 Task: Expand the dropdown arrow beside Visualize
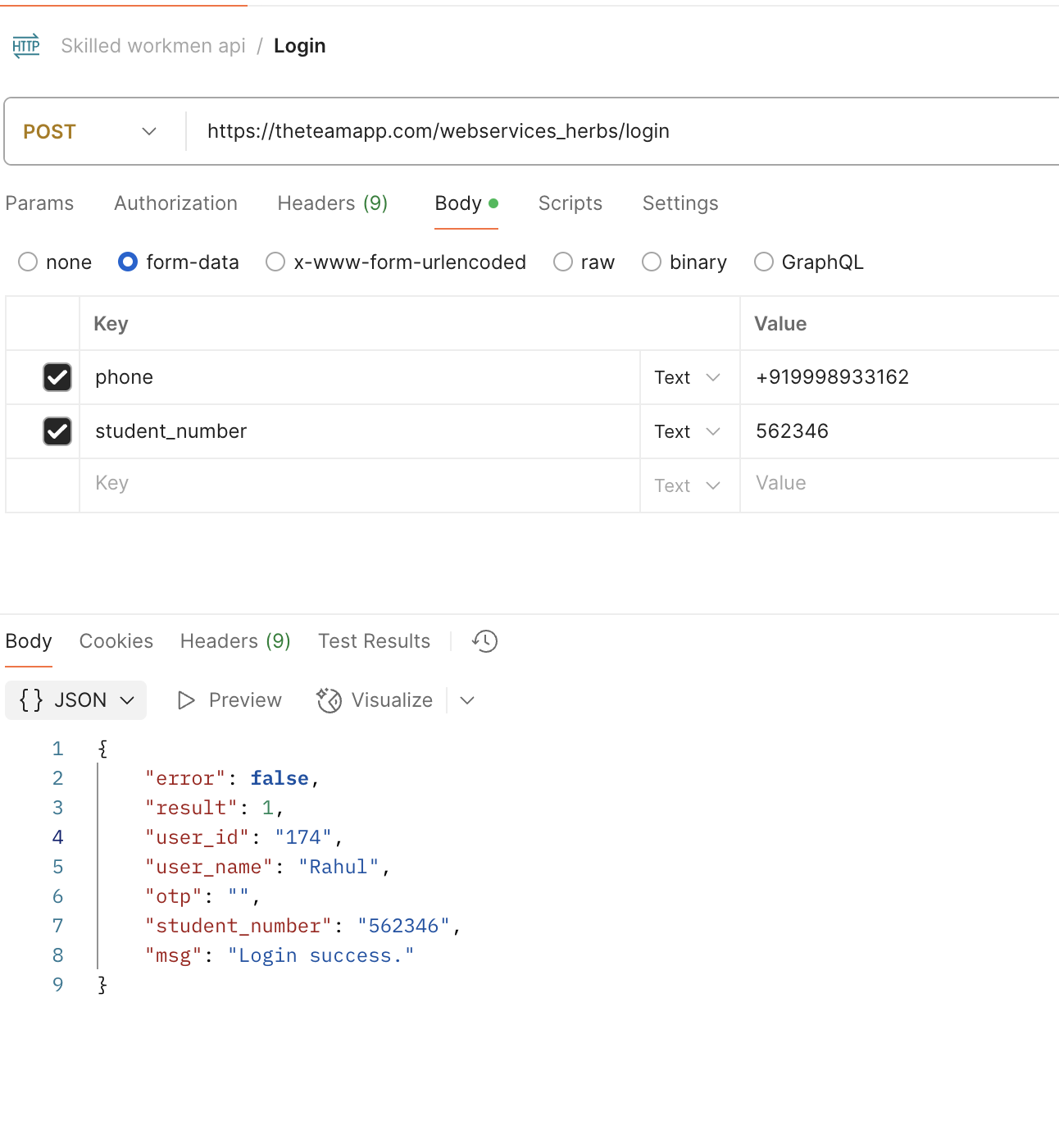[x=467, y=700]
